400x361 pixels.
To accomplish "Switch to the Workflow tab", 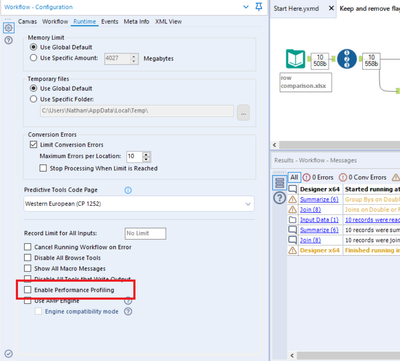I will pos(55,21).
